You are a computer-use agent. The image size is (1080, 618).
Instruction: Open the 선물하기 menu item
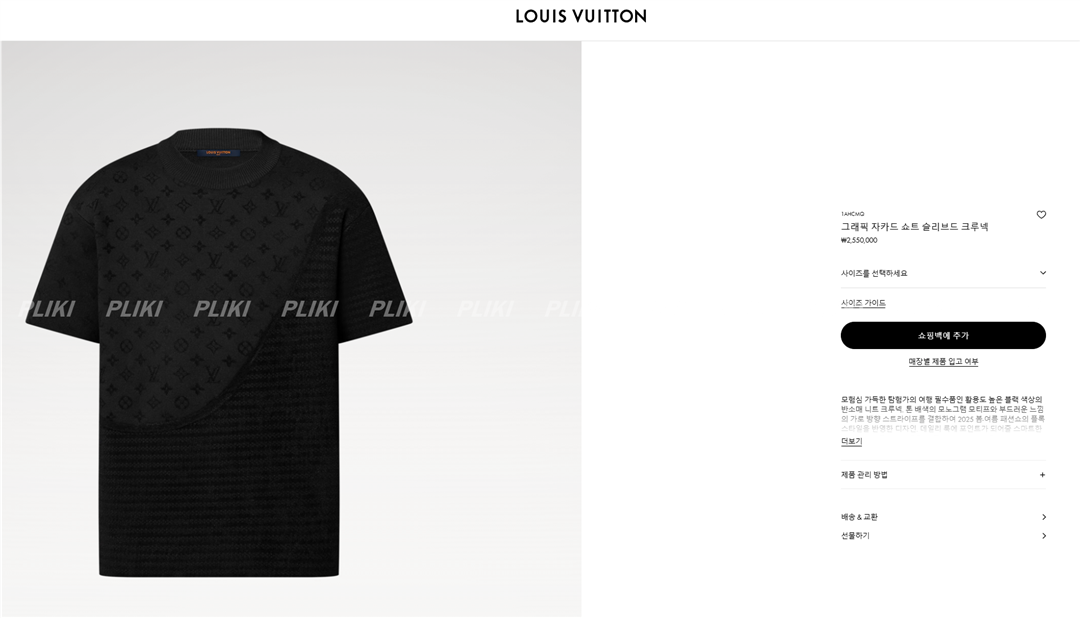coord(943,535)
